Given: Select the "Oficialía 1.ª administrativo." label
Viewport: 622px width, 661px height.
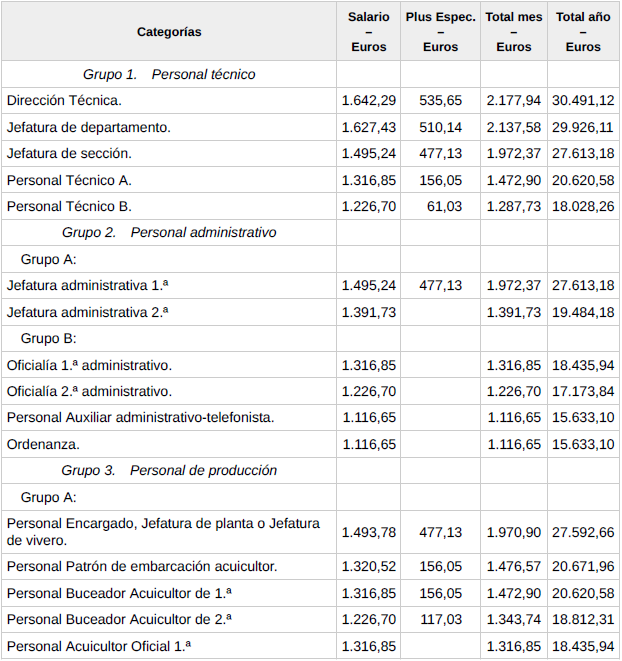Looking at the screenshot, I should (89, 365).
